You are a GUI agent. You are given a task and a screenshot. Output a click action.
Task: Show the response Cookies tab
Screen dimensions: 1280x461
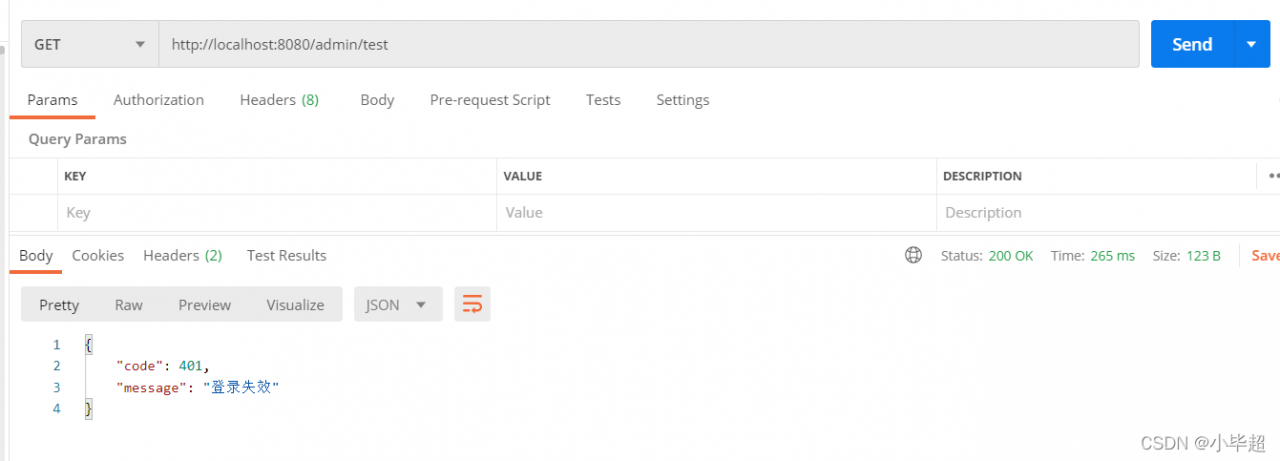pos(98,255)
